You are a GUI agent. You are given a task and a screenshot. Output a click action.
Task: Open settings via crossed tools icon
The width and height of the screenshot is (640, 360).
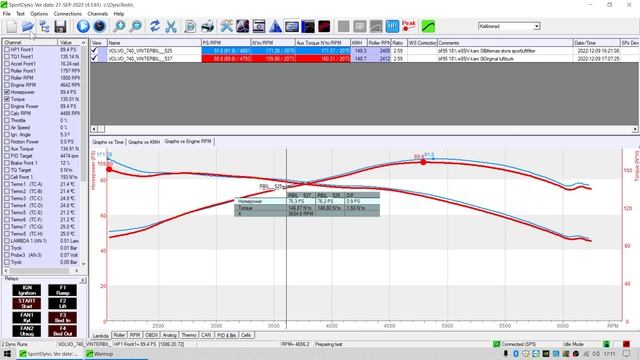point(226,27)
